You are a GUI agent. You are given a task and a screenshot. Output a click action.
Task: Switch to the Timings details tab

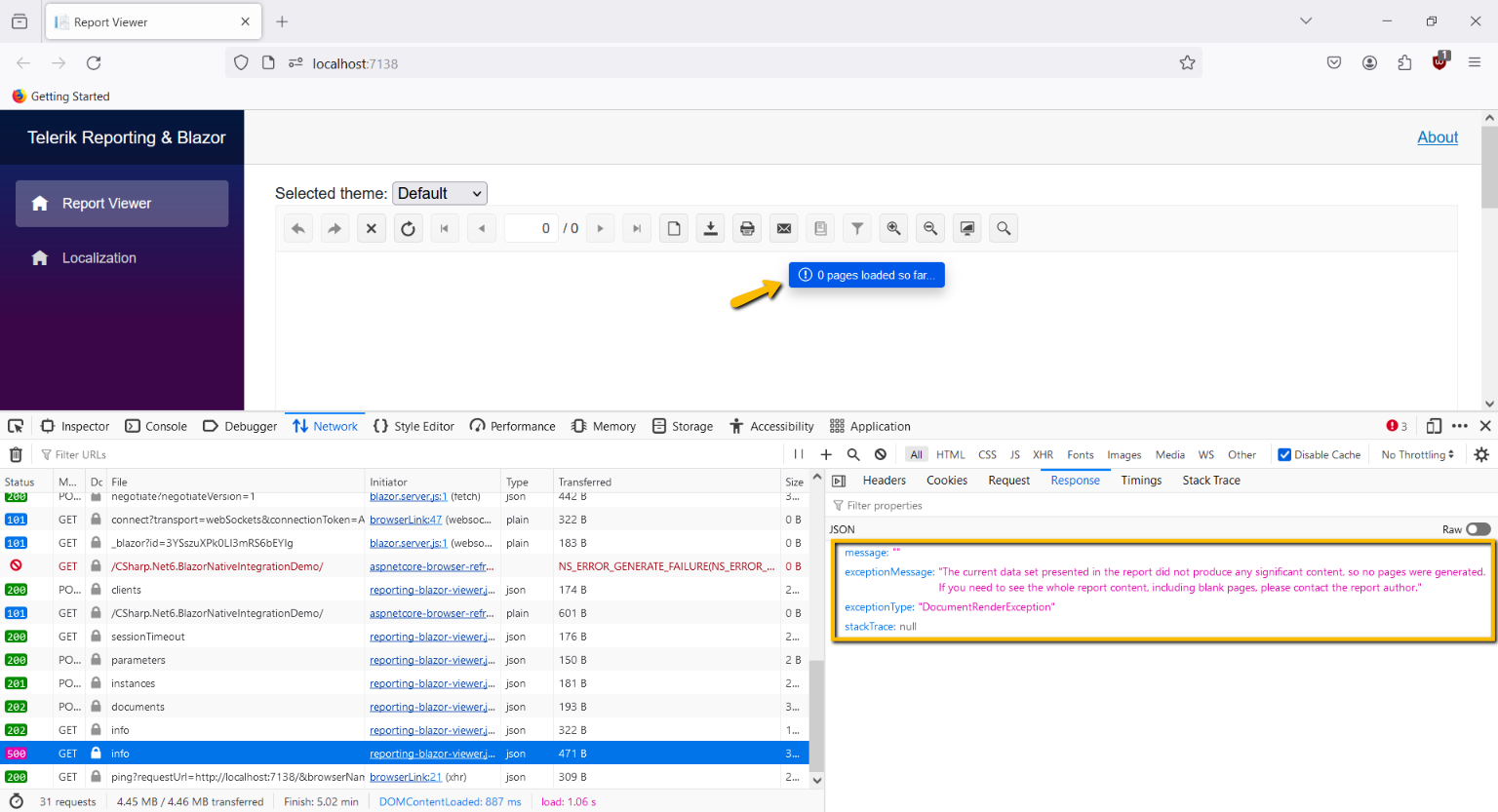[1141, 481]
